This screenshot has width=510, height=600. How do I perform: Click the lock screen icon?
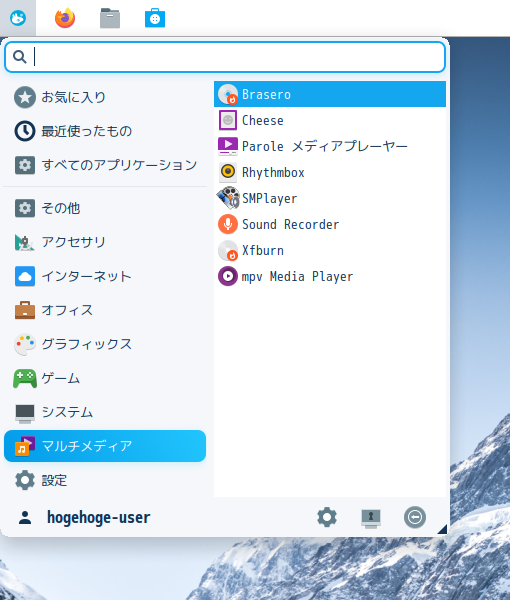(x=371, y=518)
